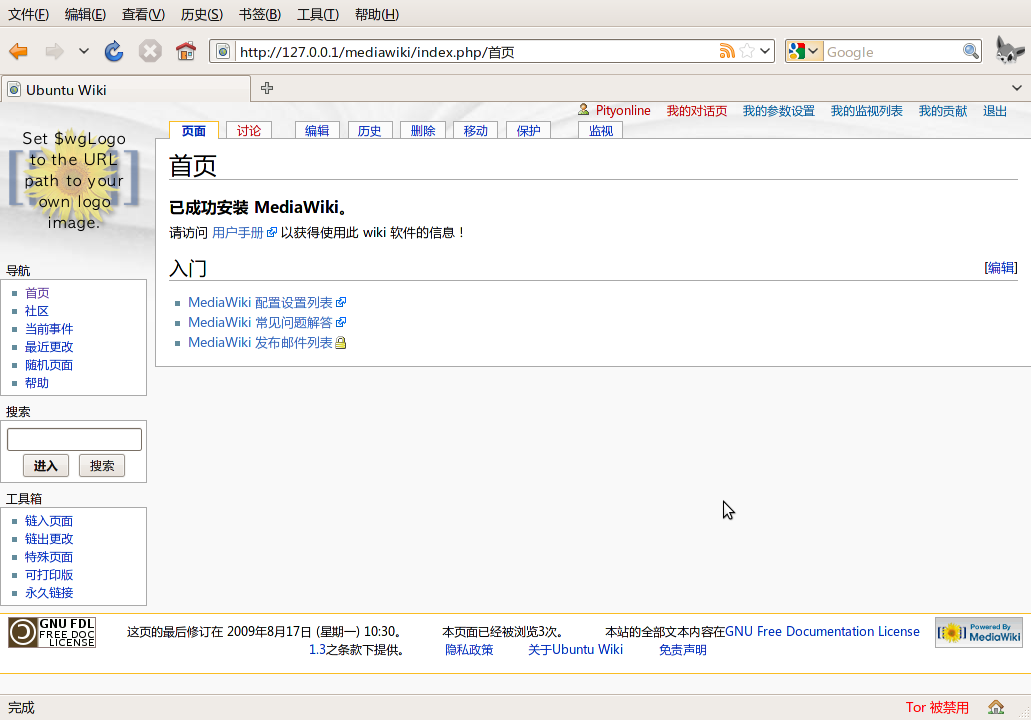Click the Stop loading icon
Image resolution: width=1031 pixels, height=720 pixels.
pyautogui.click(x=150, y=51)
